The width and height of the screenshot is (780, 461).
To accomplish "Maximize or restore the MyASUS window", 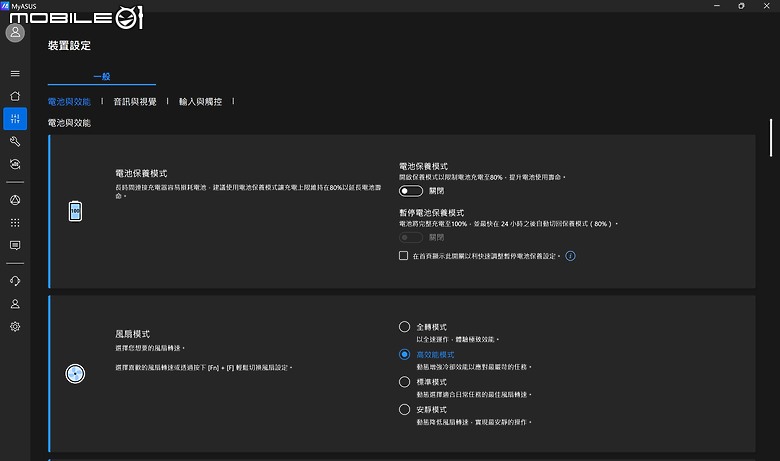I will tap(741, 6).
